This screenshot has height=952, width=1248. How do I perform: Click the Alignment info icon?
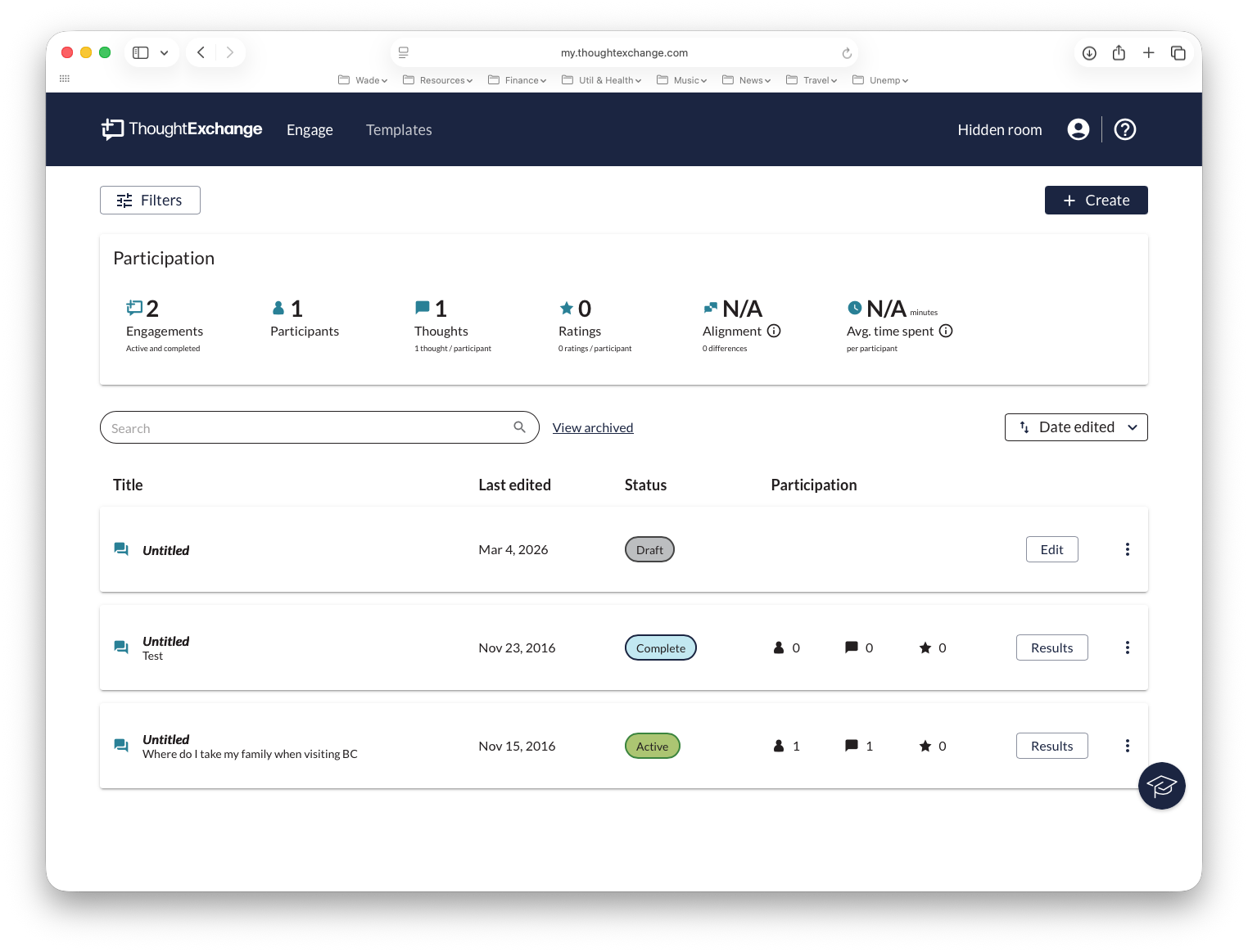click(774, 331)
